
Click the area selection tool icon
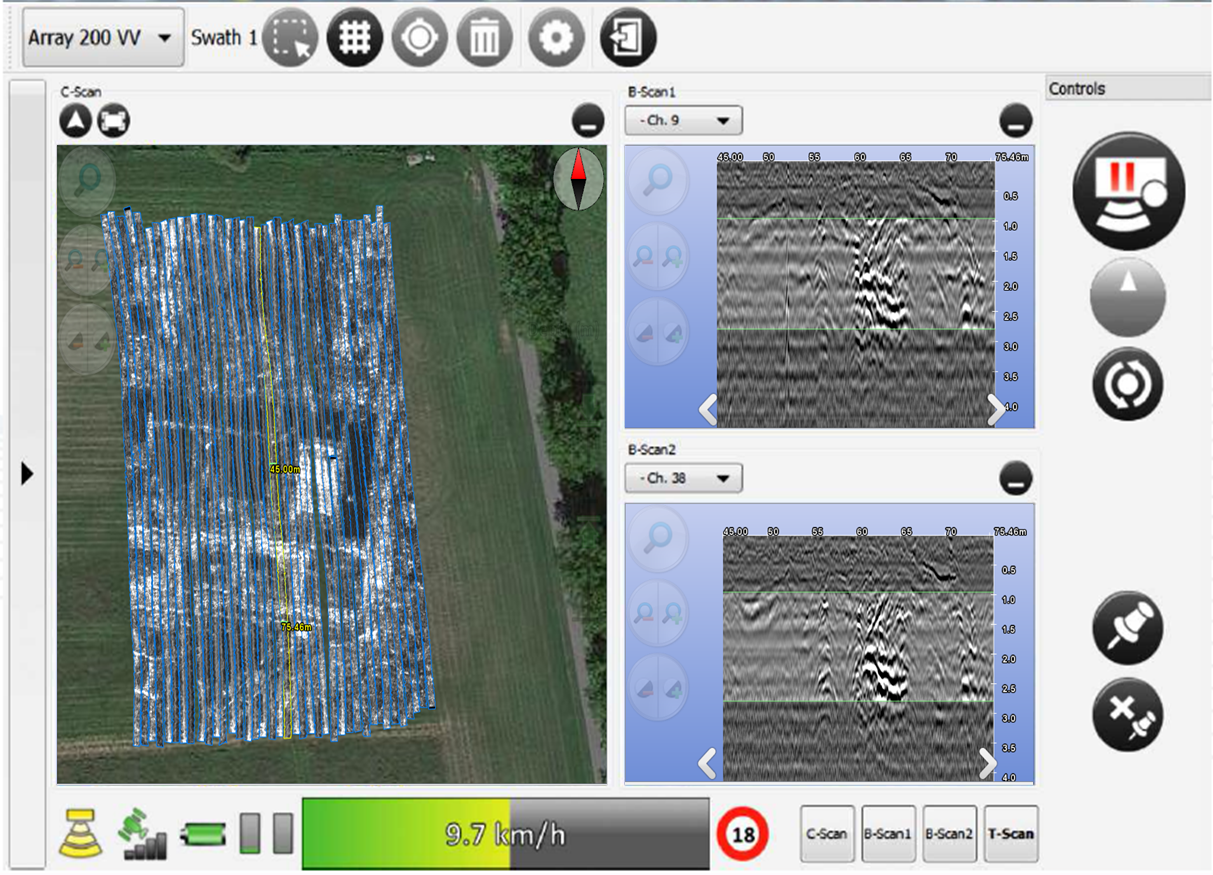coord(290,38)
